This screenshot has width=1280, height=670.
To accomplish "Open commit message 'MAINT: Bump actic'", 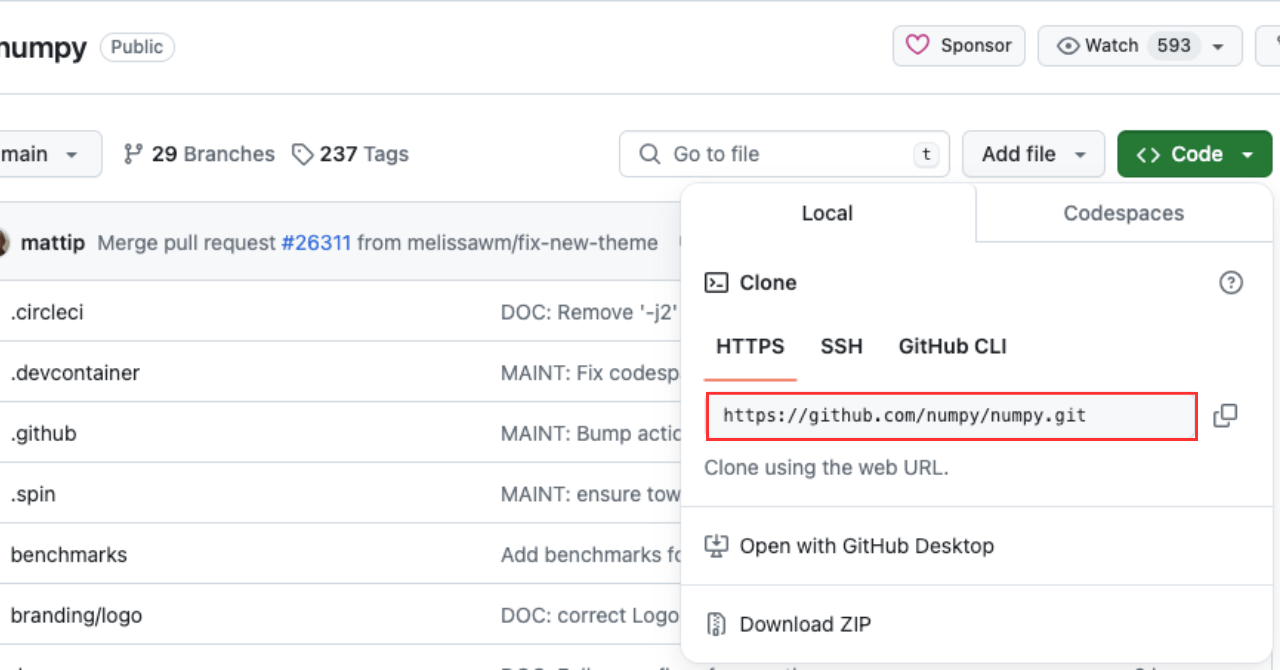I will [x=590, y=434].
